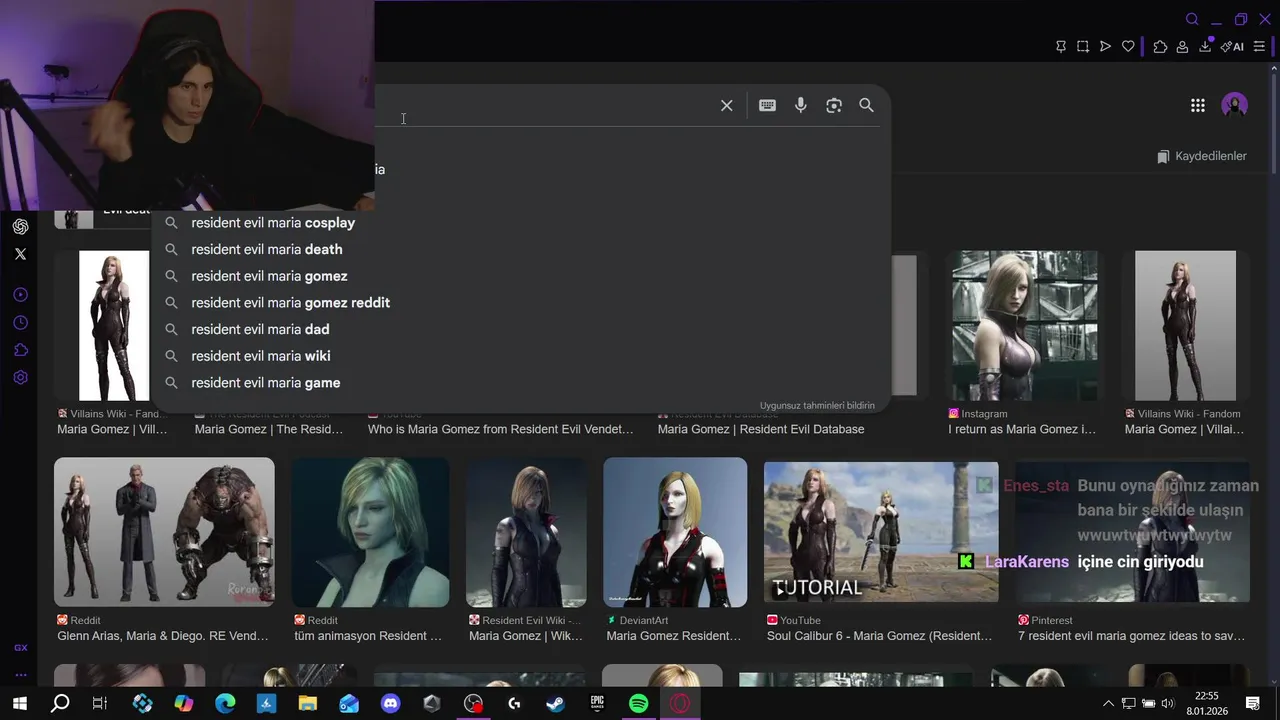Open Kaydedilenler saved items
This screenshot has width=1280, height=720.
1202,156
